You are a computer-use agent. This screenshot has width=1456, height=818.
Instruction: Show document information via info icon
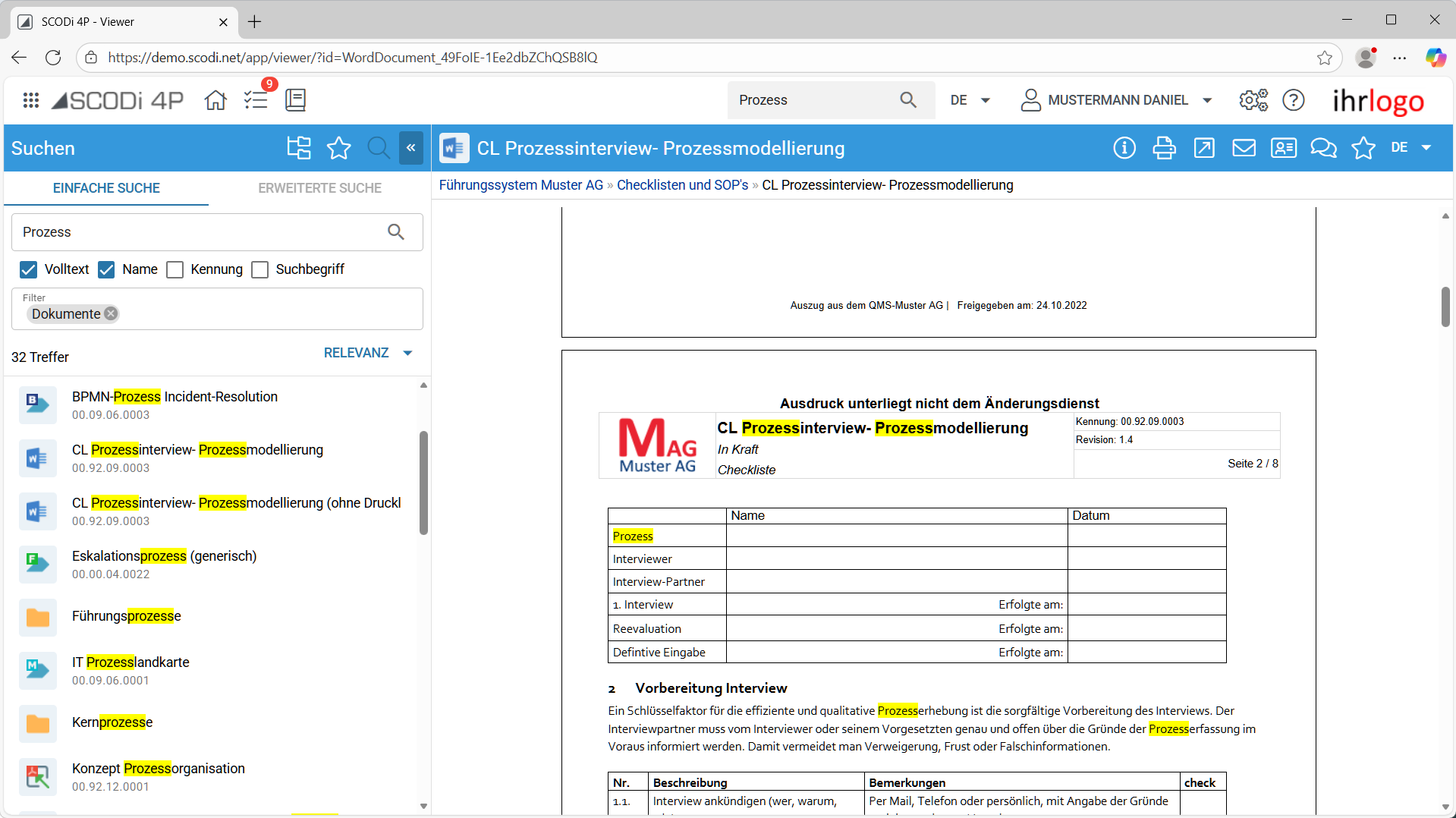[1124, 148]
